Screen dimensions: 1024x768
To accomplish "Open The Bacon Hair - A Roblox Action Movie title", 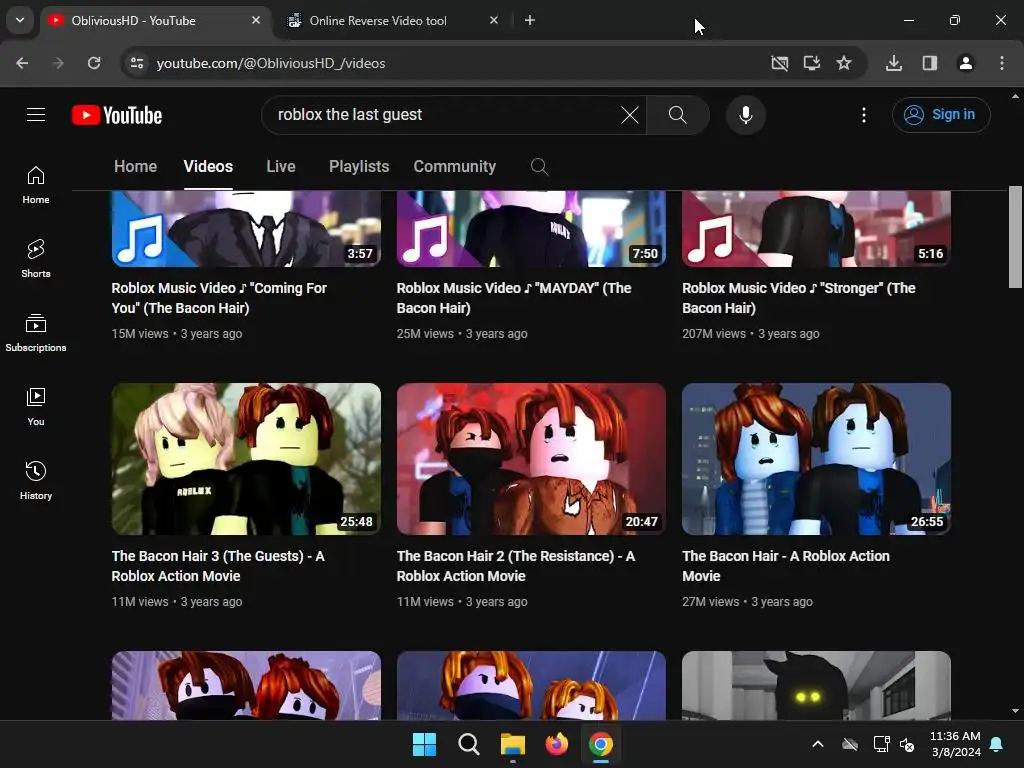I will pos(786,566).
